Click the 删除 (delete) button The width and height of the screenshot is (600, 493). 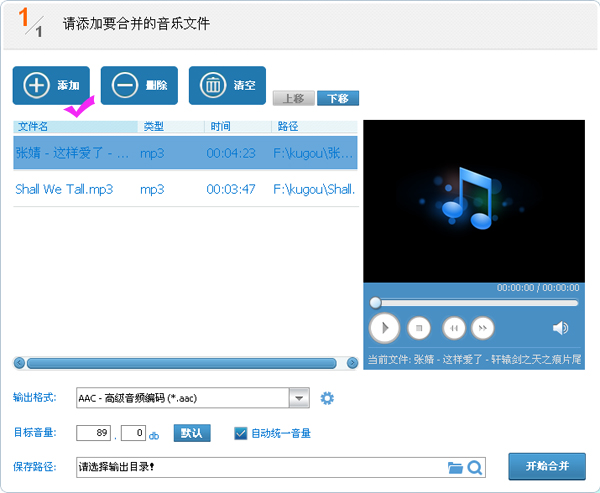139,85
